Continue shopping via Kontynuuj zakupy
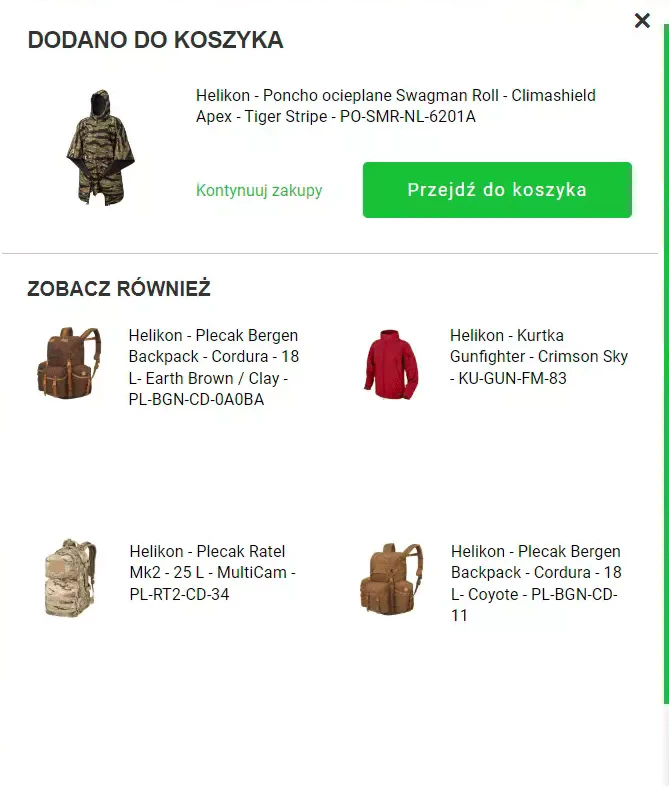 pyautogui.click(x=259, y=190)
